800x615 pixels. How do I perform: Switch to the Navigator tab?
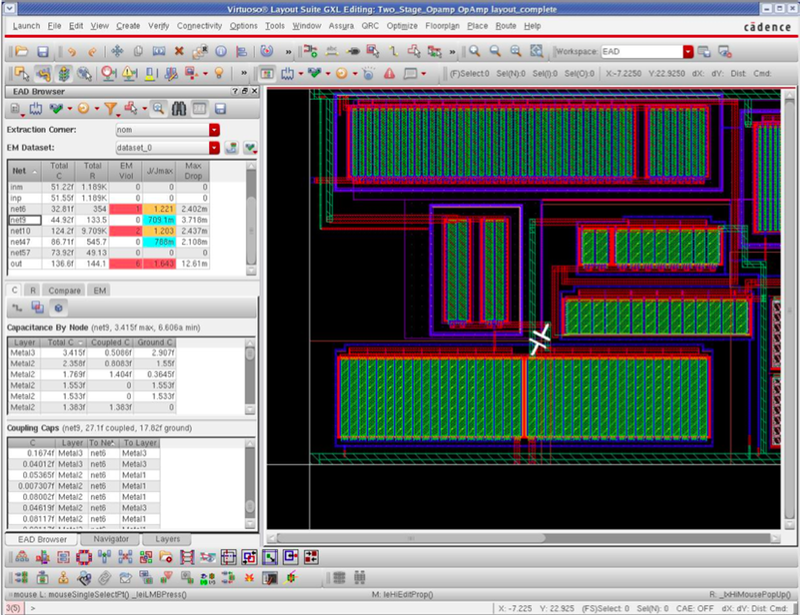click(x=111, y=539)
